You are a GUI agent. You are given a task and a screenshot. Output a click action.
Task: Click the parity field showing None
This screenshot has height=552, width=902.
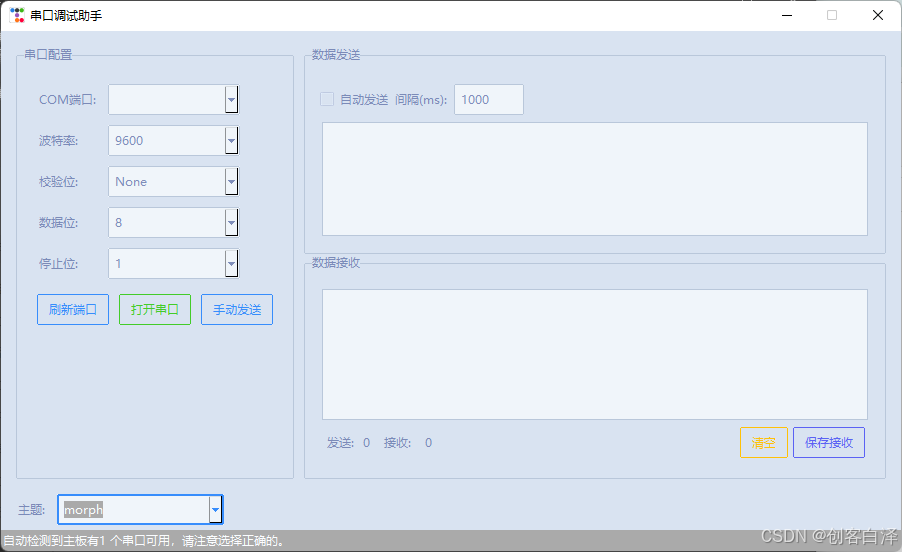click(x=174, y=182)
